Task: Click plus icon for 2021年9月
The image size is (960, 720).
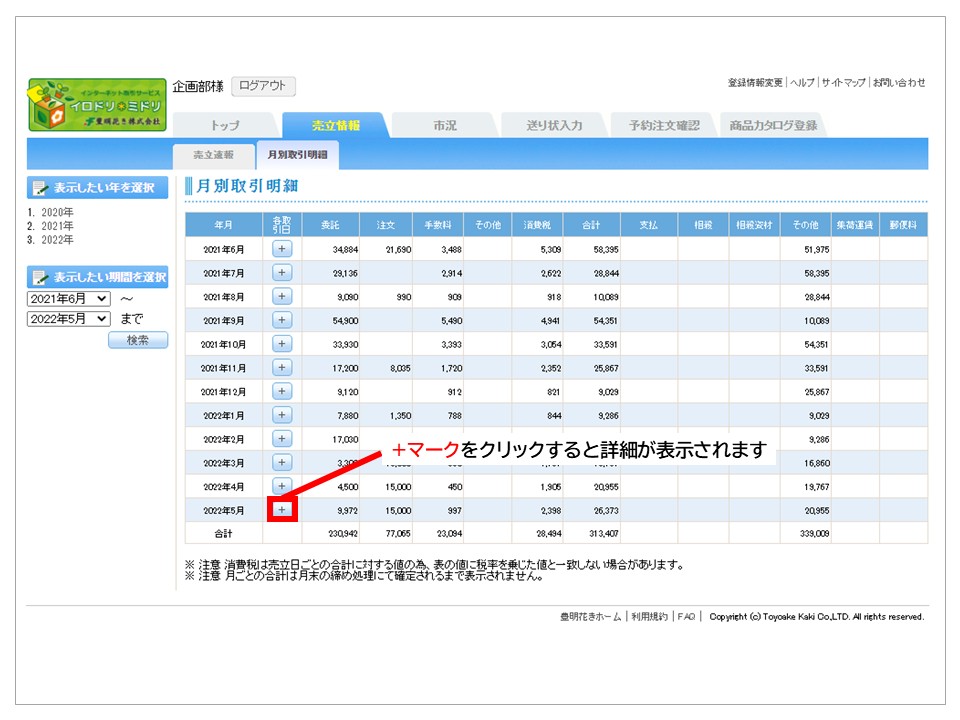Action: 282,320
